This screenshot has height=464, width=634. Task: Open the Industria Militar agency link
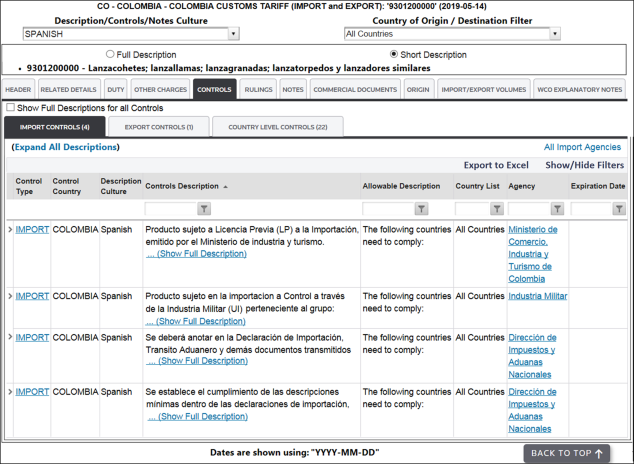tap(538, 296)
